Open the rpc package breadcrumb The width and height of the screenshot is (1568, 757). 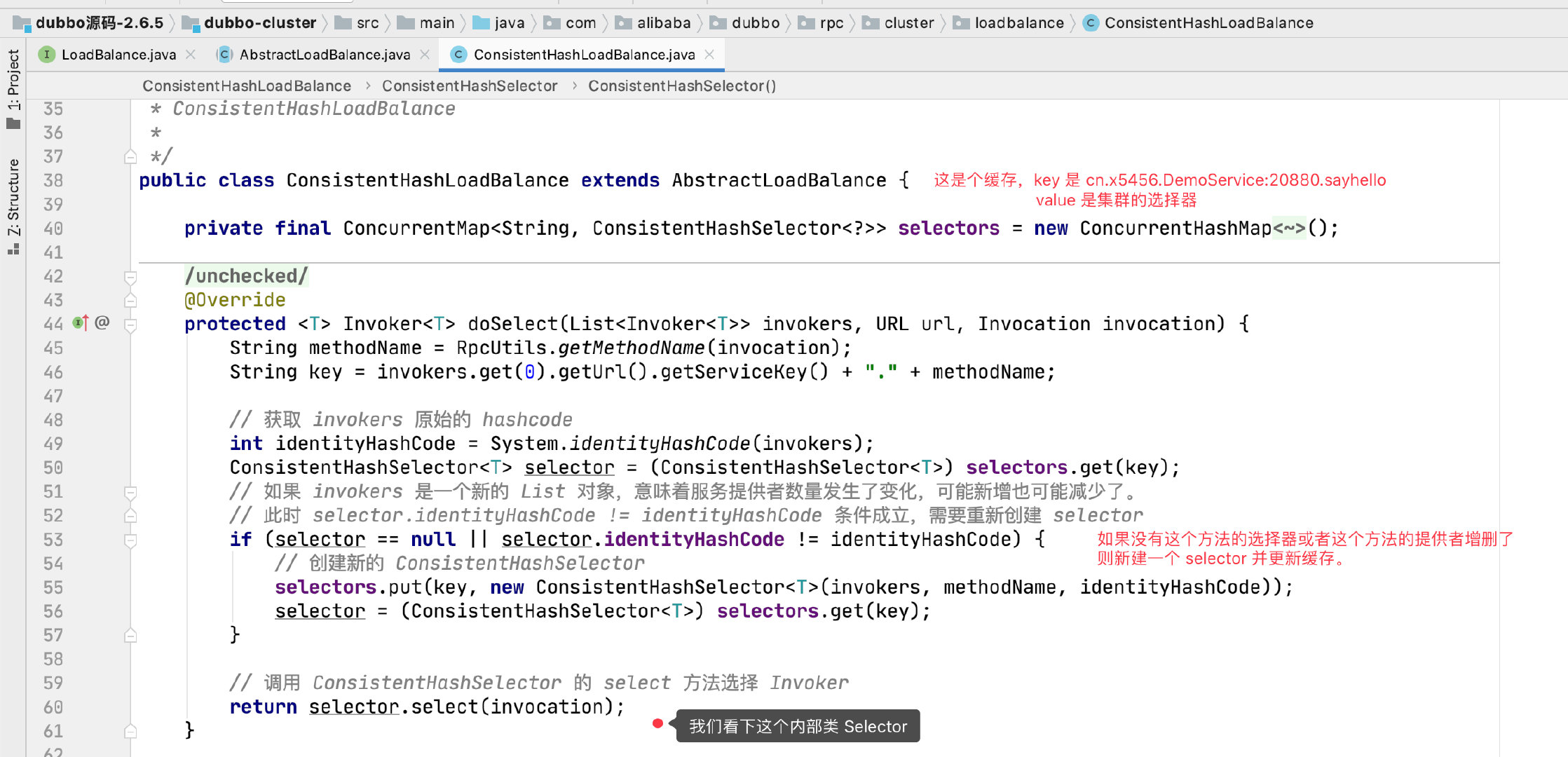[x=822, y=23]
